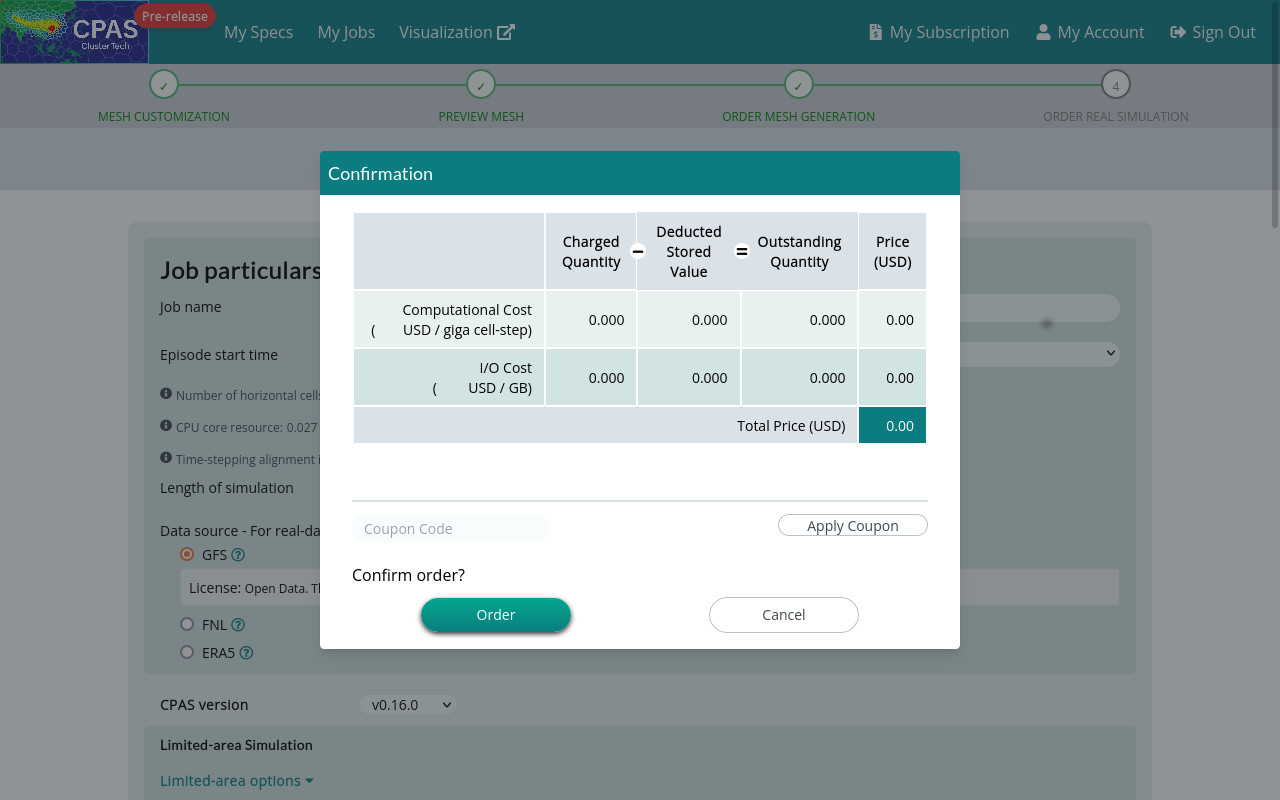The image size is (1280, 800).
Task: Cancel the confirmation dialog
Action: pyautogui.click(x=784, y=615)
